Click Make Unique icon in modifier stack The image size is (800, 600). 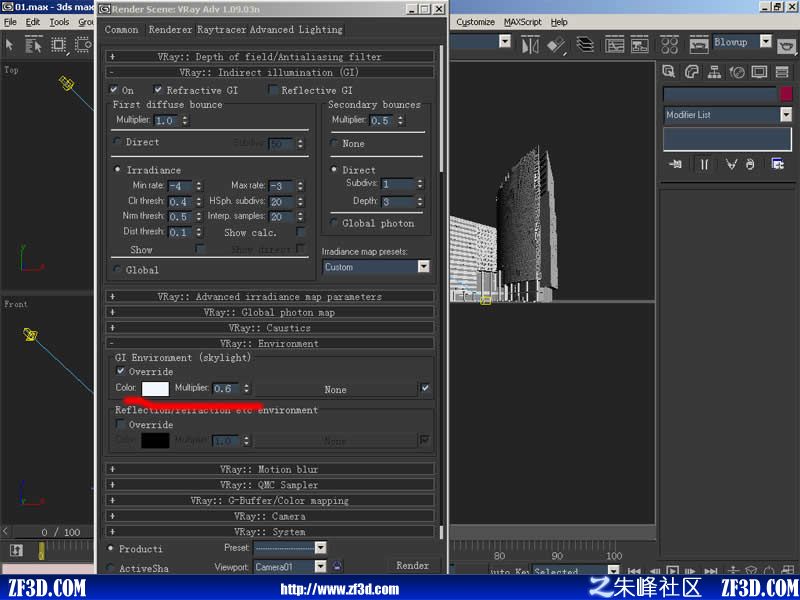click(731, 164)
